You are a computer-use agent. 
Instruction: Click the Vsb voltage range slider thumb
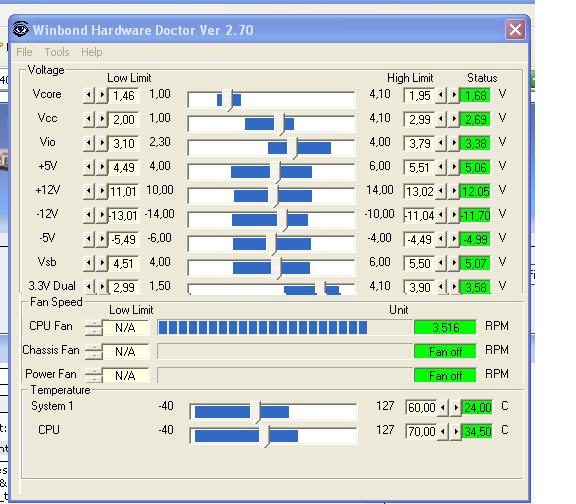pyautogui.click(x=276, y=268)
